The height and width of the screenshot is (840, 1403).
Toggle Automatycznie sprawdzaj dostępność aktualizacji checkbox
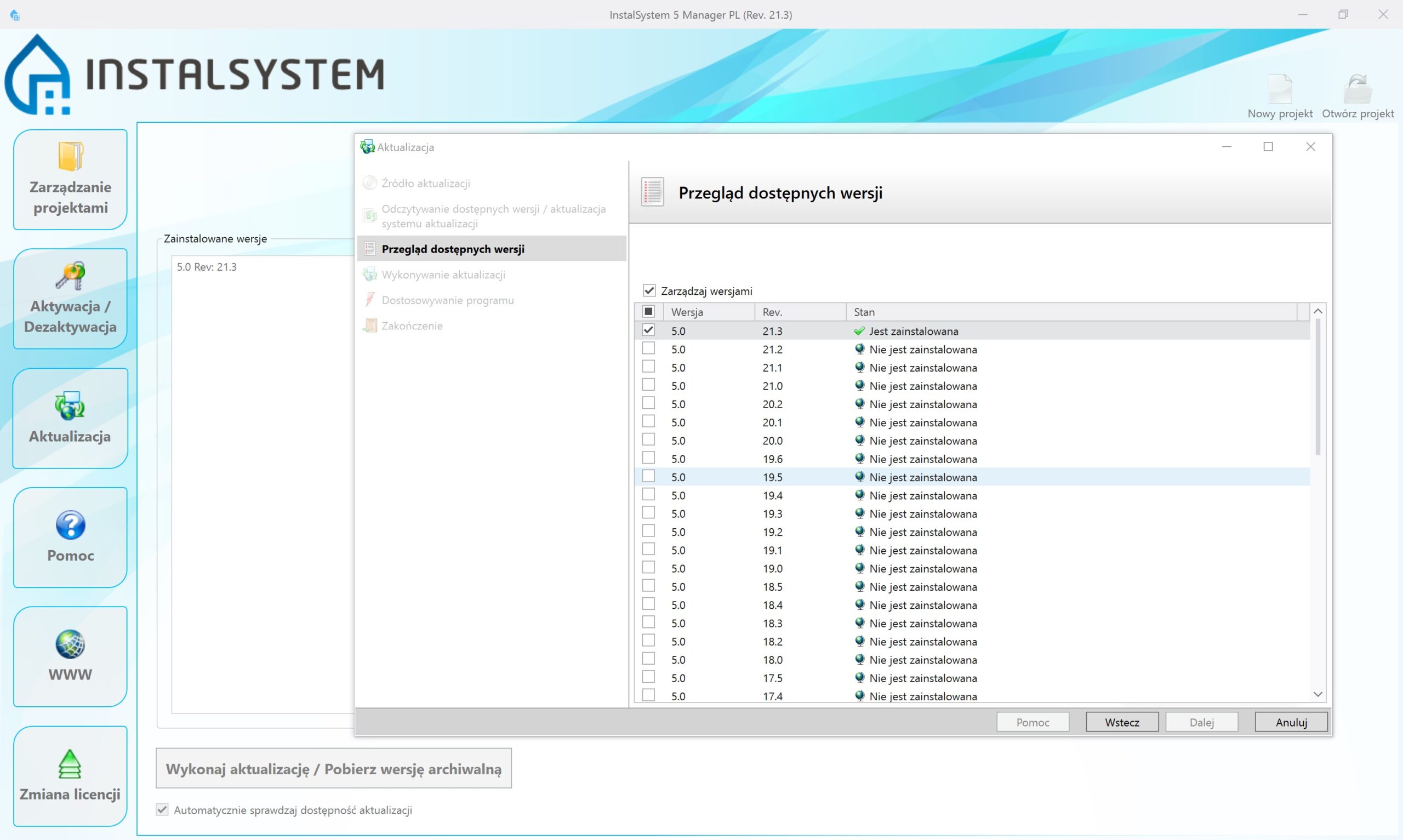pyautogui.click(x=162, y=809)
